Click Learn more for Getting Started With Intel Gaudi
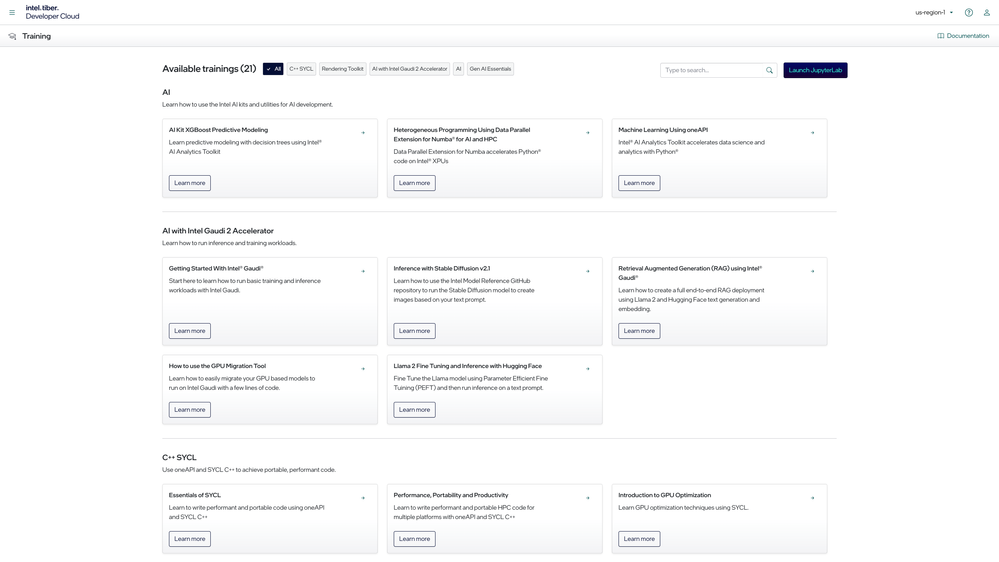The height and width of the screenshot is (562, 999). click(189, 331)
